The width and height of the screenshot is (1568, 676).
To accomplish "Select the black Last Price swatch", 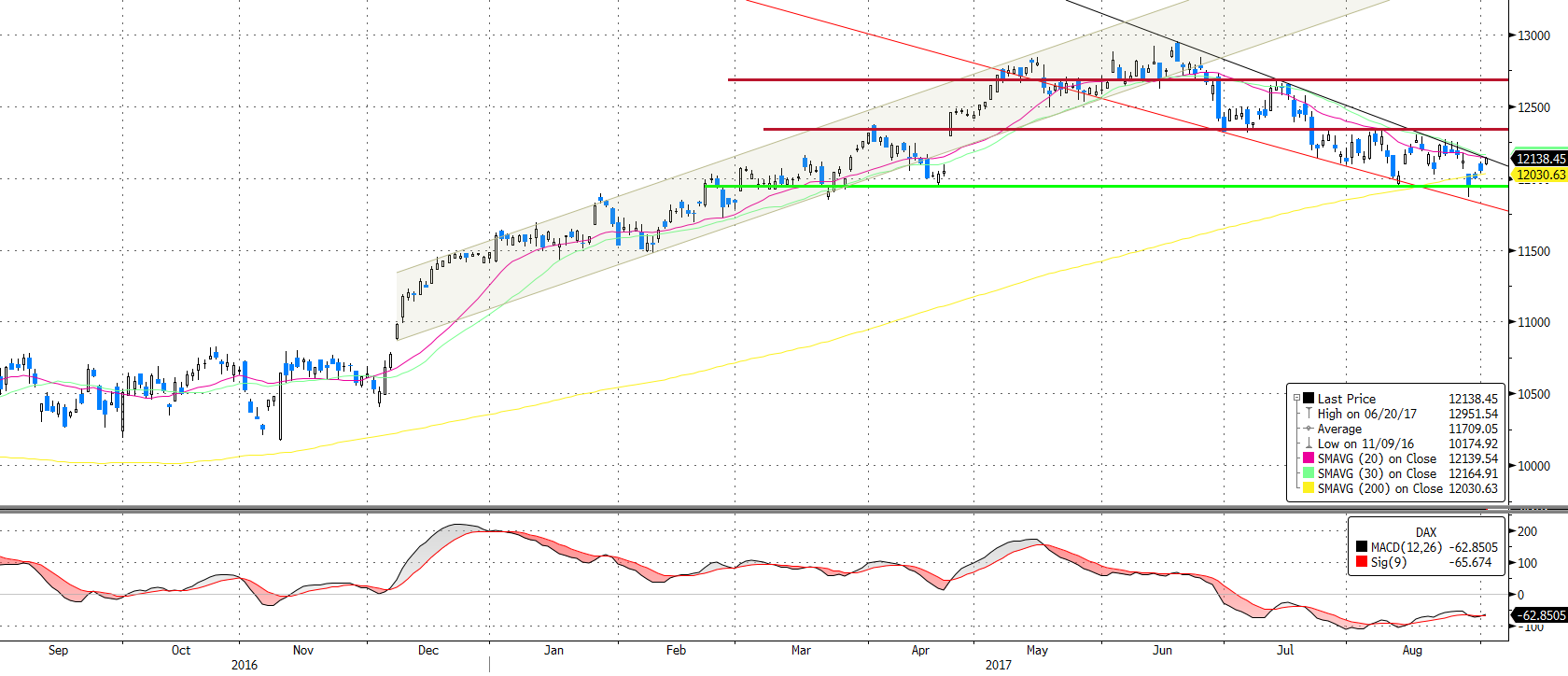I will click(x=1309, y=399).
